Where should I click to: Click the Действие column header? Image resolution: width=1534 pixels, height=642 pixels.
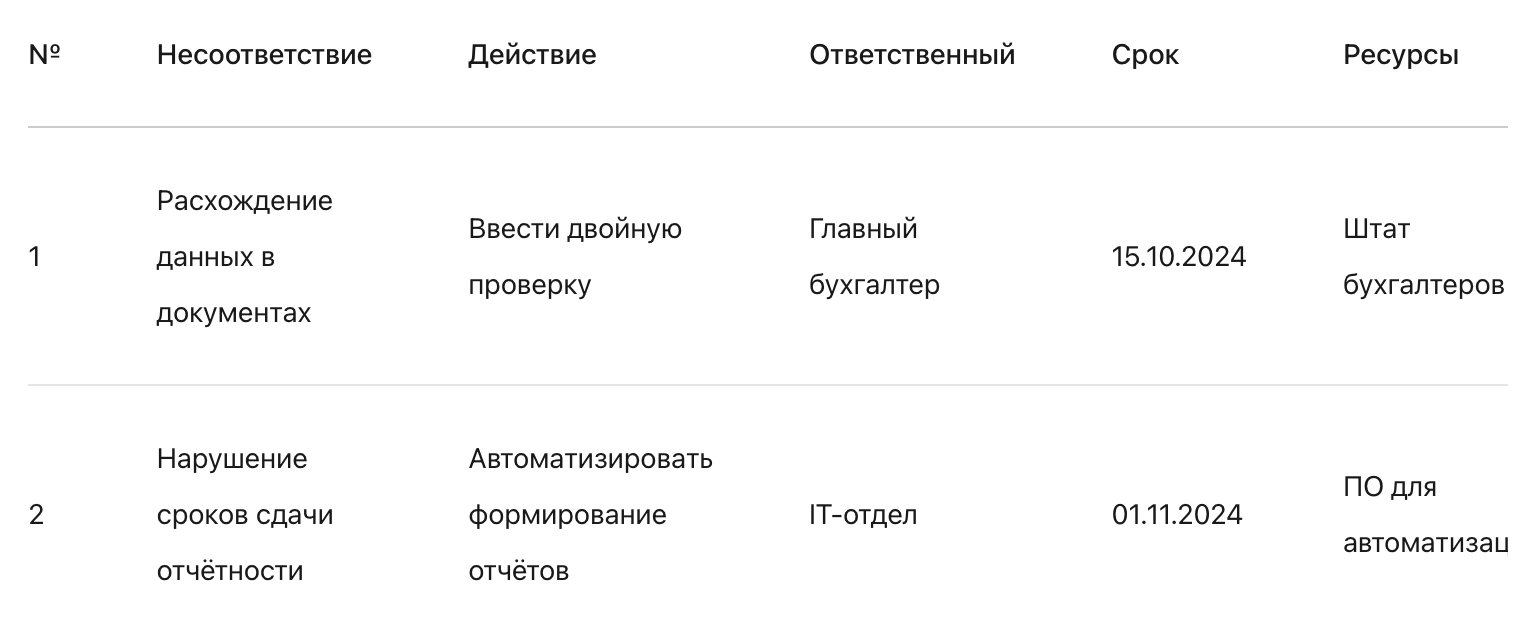(x=532, y=54)
